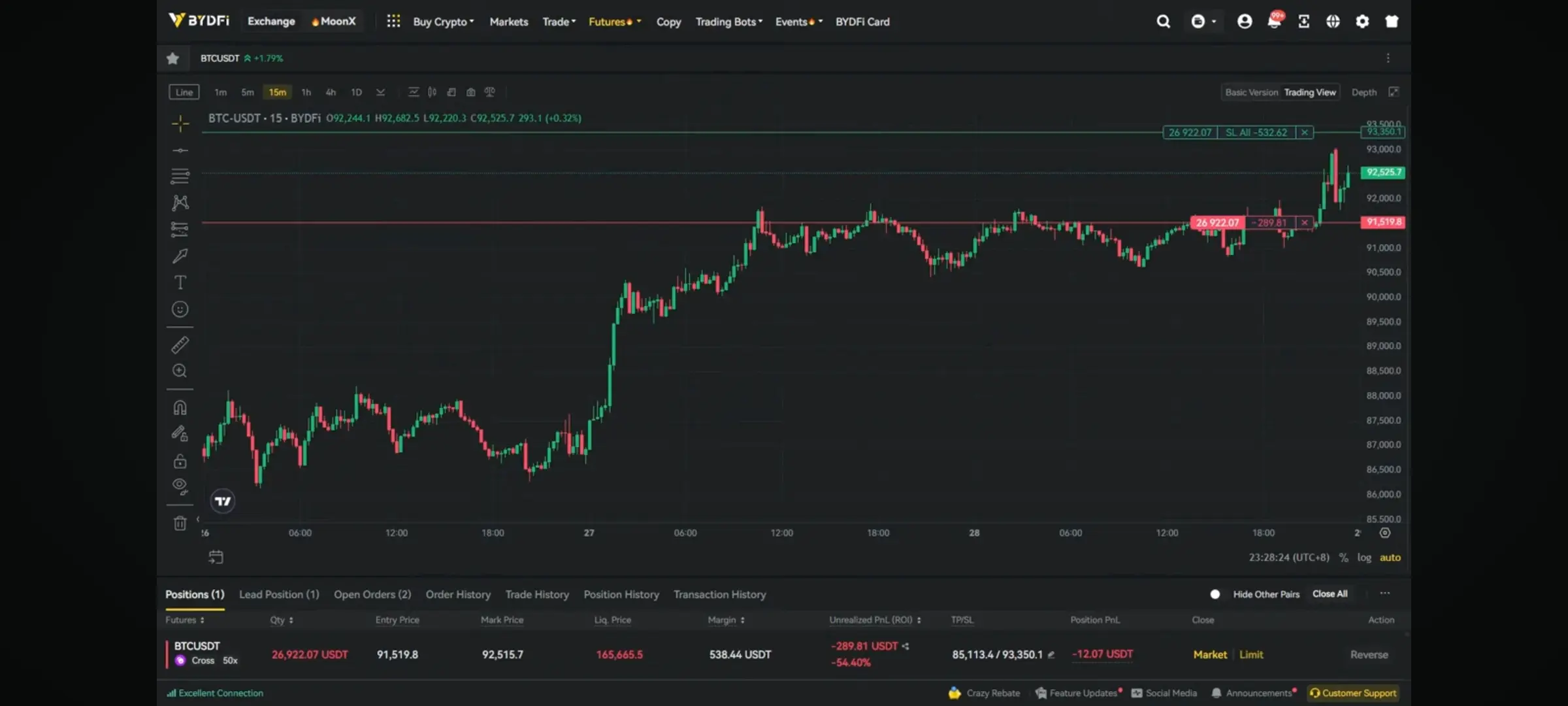Expand the Futures dropdown menu
This screenshot has width=1568, height=706.
pyautogui.click(x=614, y=22)
